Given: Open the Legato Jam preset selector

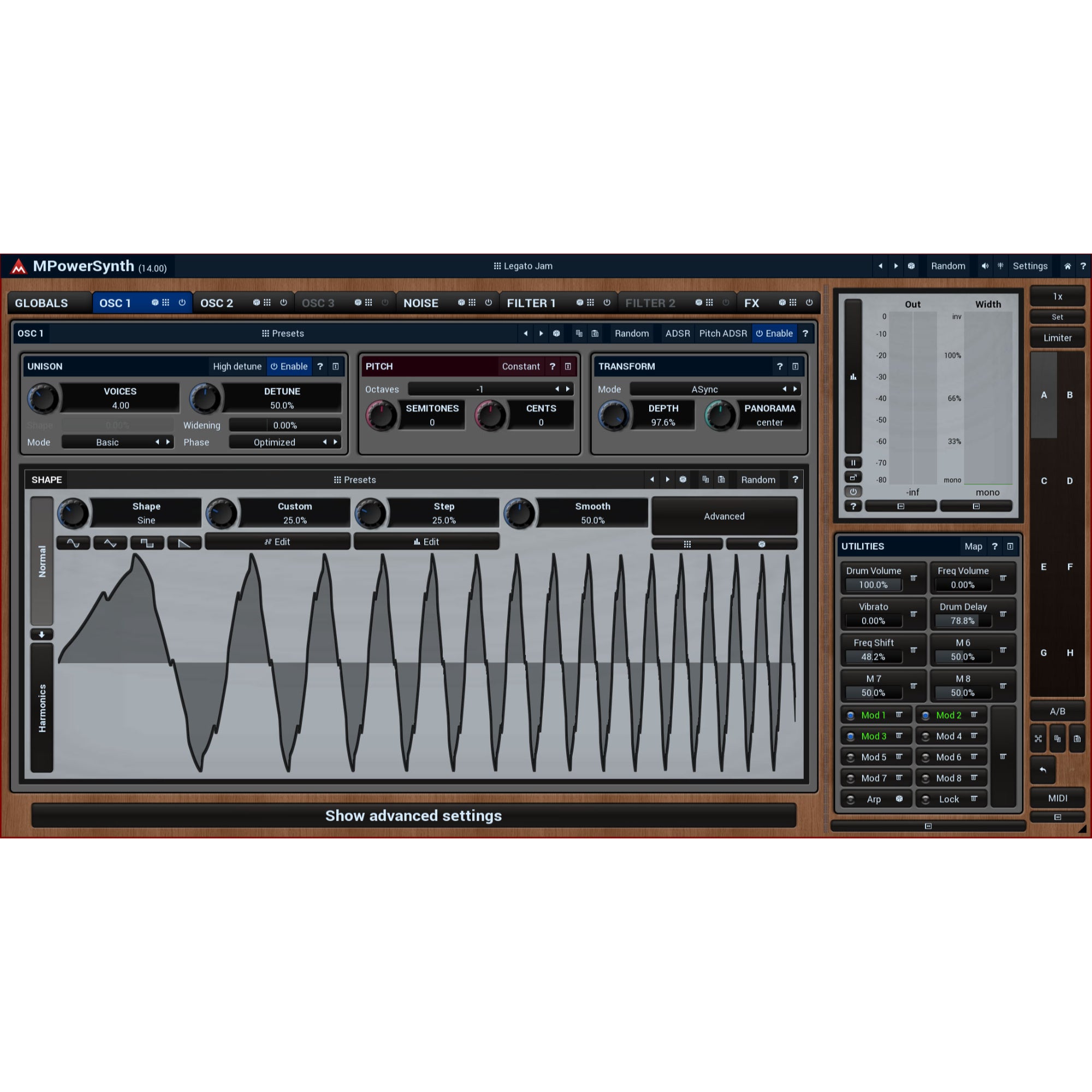Looking at the screenshot, I should [x=523, y=266].
